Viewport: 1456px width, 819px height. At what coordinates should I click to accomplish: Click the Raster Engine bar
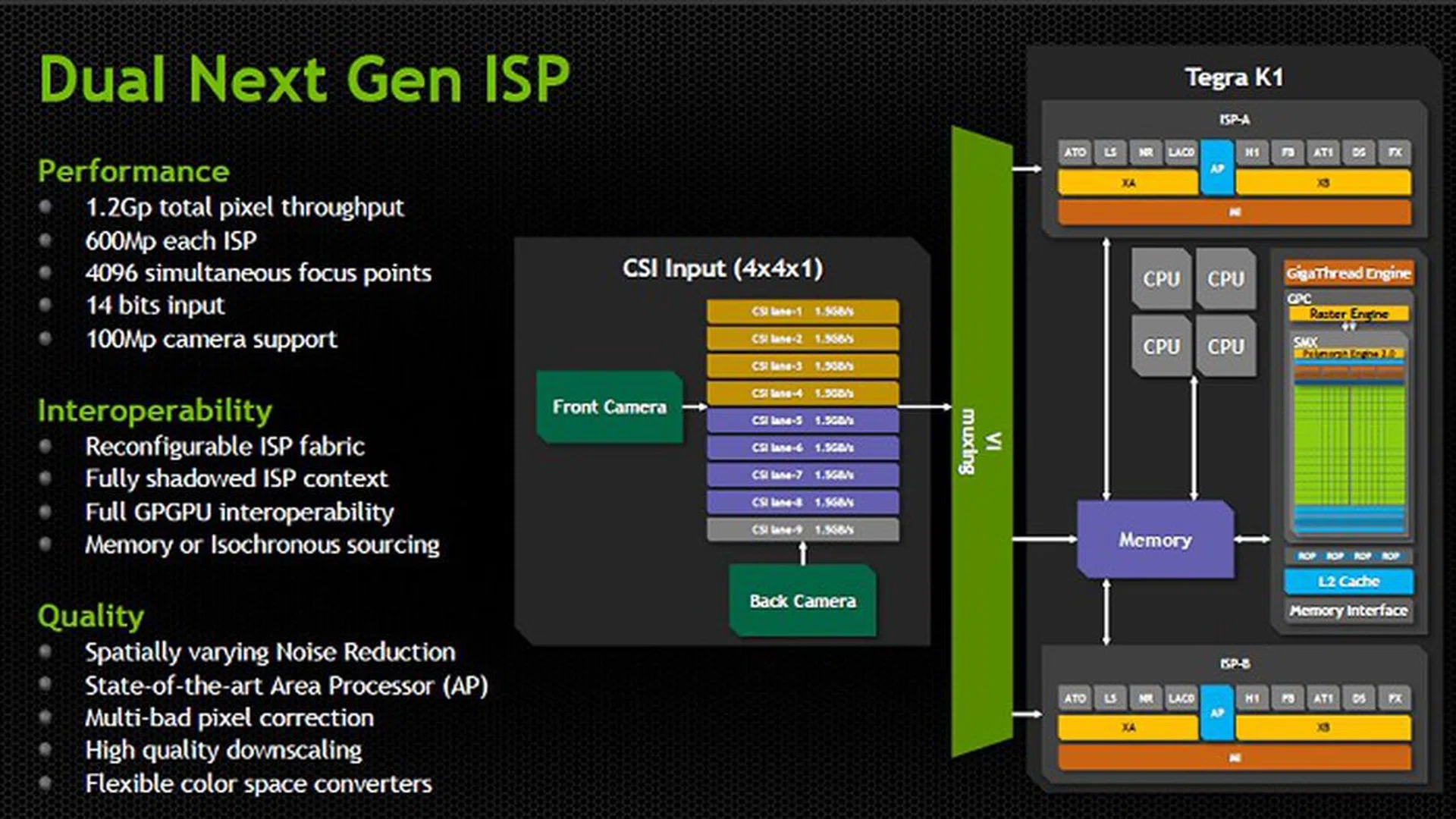pyautogui.click(x=1348, y=314)
